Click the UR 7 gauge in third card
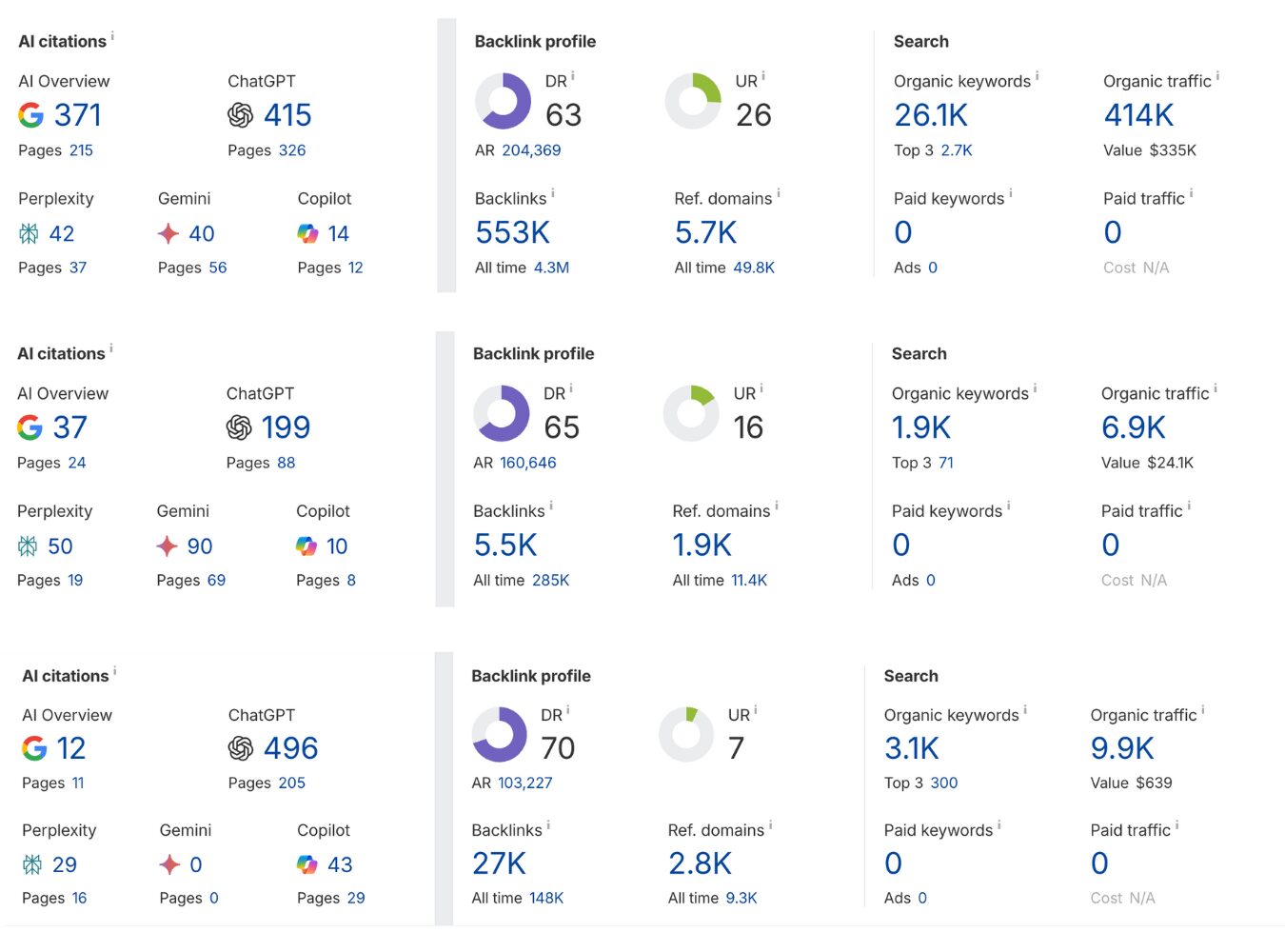This screenshot has width=1285, height=952. coord(686,734)
